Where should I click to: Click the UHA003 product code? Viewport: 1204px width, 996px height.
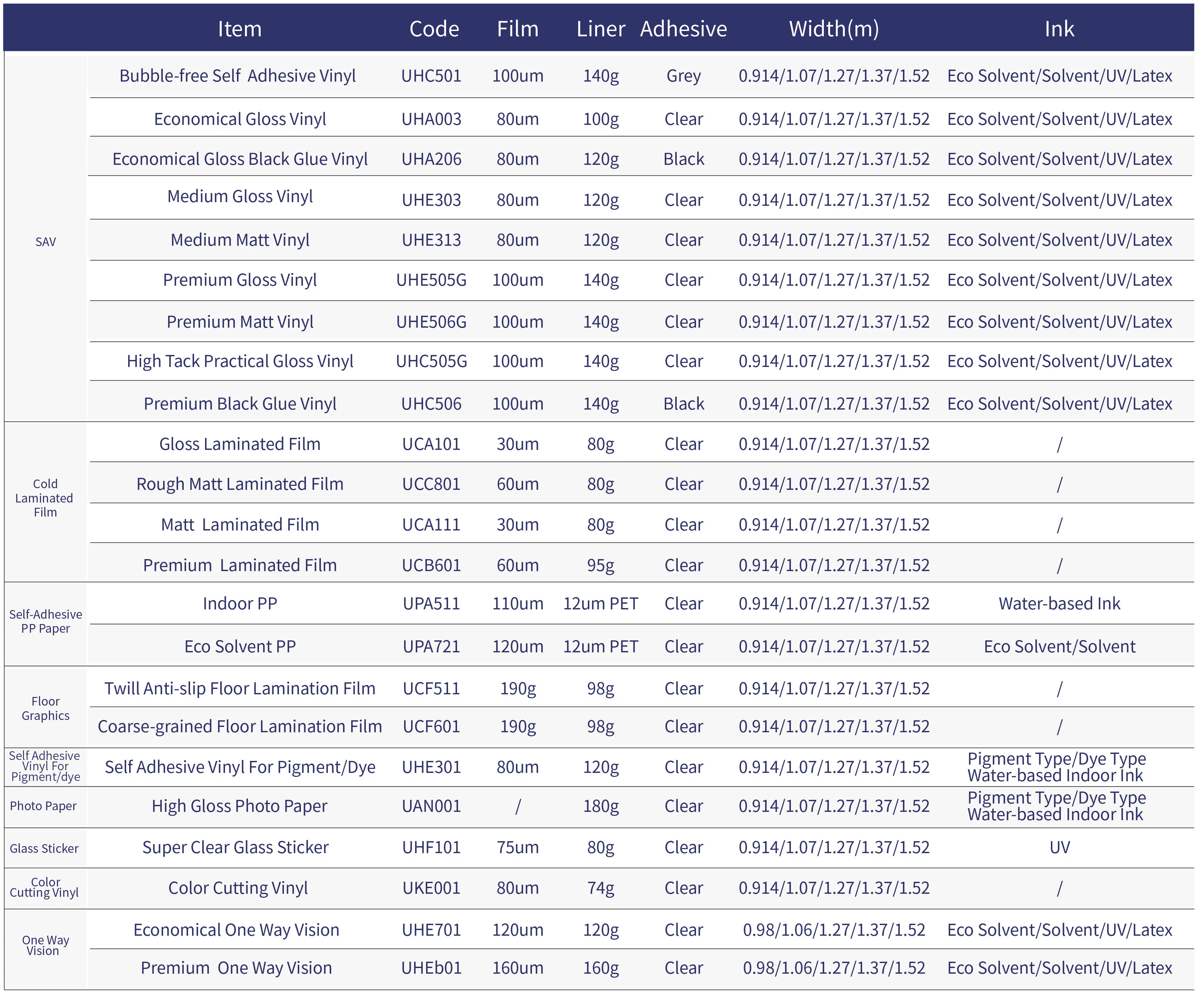[431, 119]
